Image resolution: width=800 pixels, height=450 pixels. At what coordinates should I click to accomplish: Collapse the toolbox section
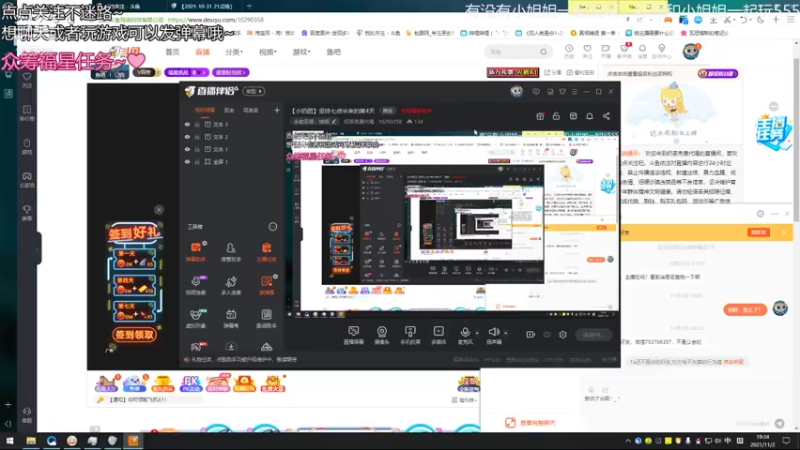pyautogui.click(x=273, y=227)
